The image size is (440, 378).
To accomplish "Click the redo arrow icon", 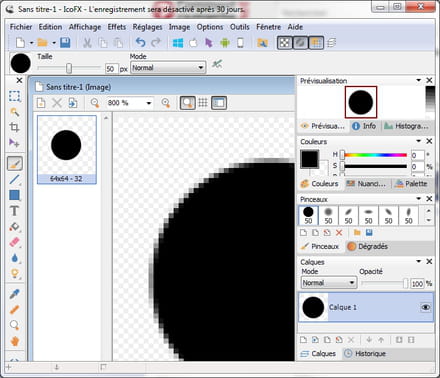I will click(156, 43).
